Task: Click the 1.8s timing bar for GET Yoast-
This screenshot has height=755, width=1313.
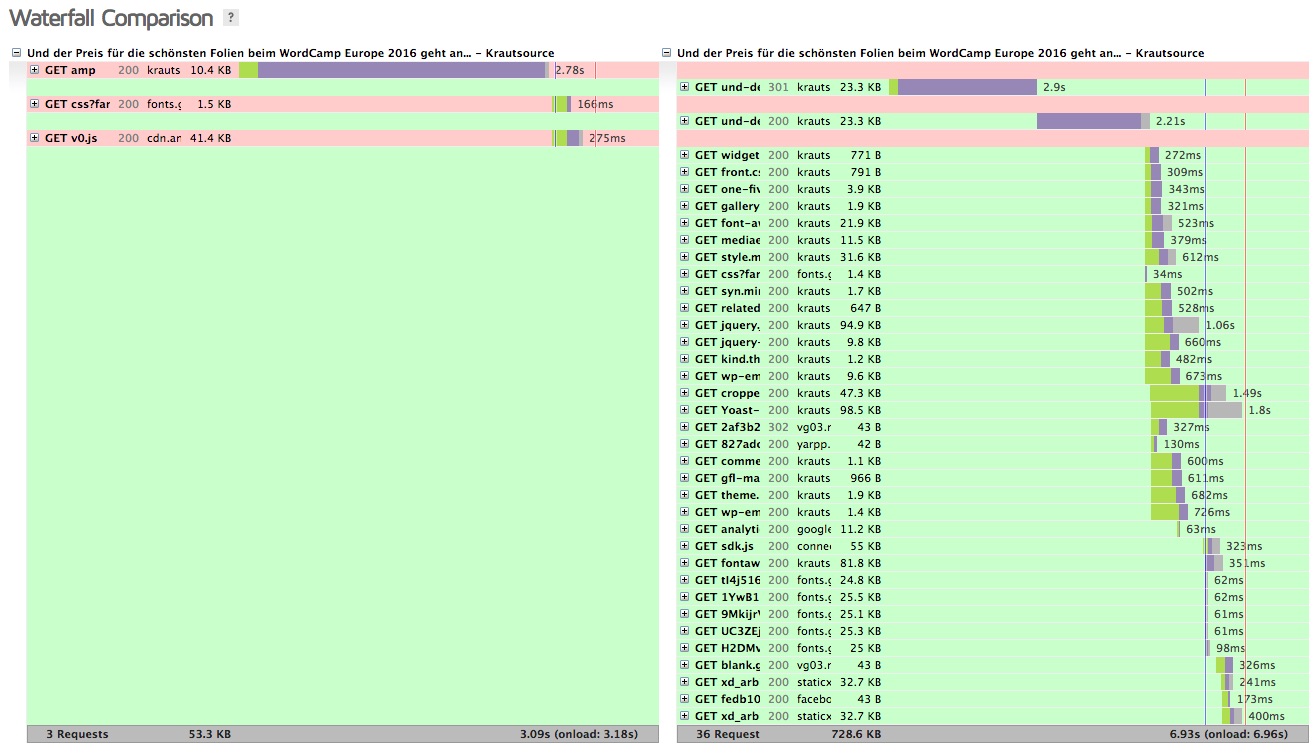Action: click(x=1196, y=410)
